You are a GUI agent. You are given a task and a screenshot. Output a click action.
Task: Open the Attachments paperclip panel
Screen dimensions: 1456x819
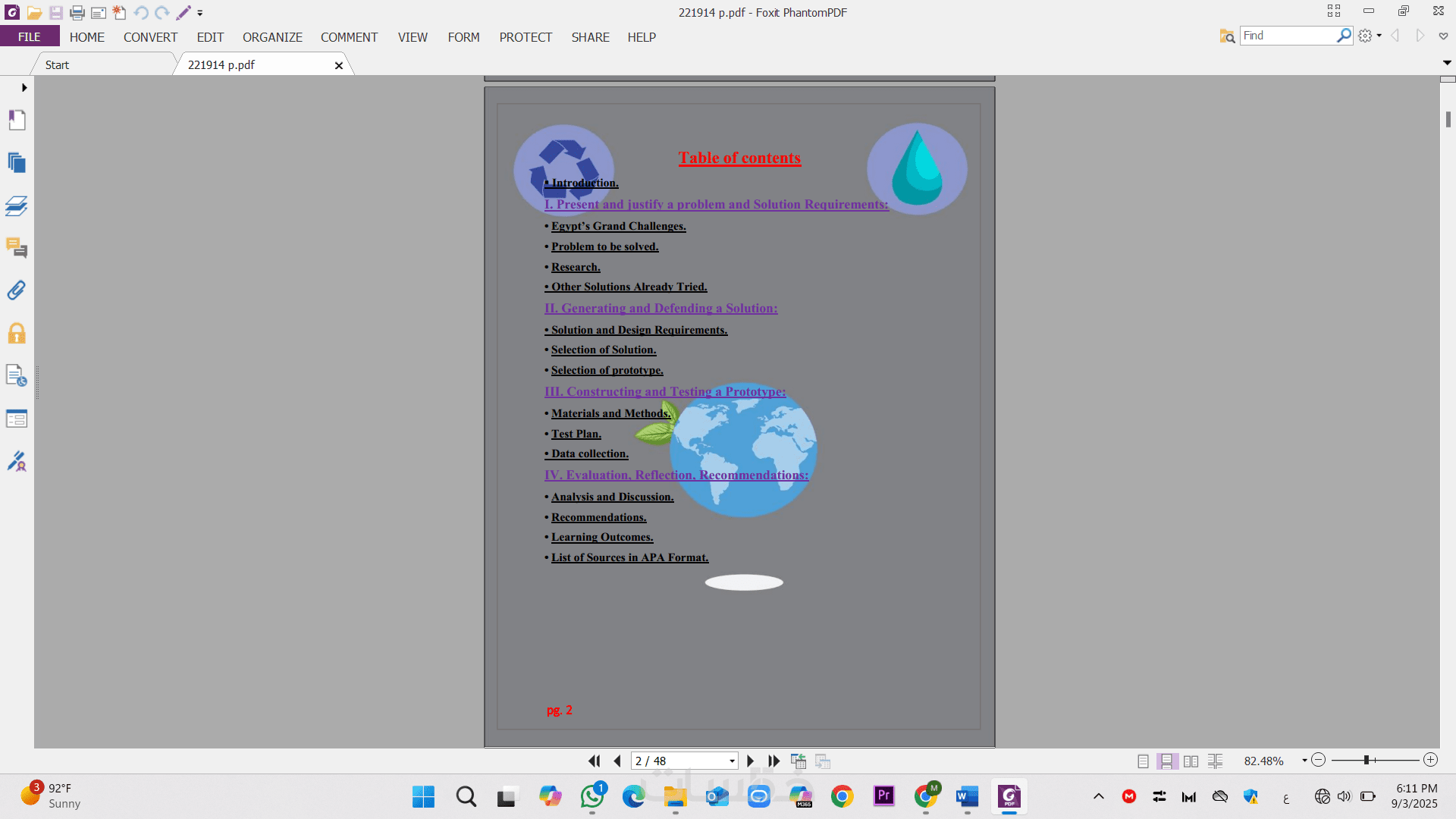(17, 290)
